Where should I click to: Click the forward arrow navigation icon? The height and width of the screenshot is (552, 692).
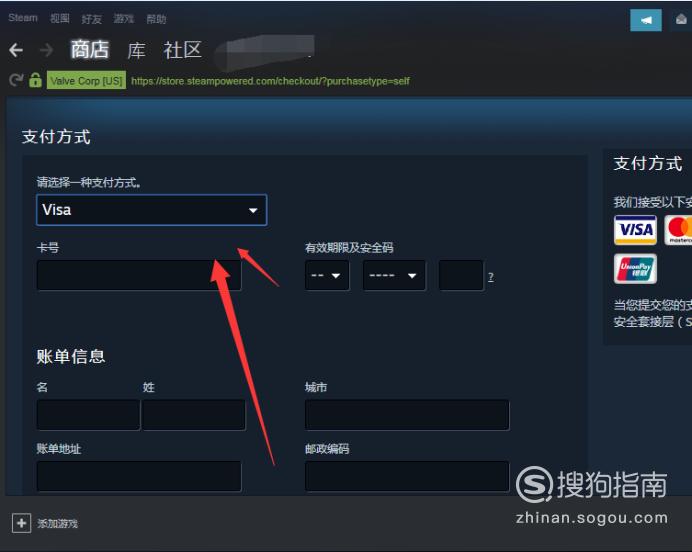click(46, 50)
